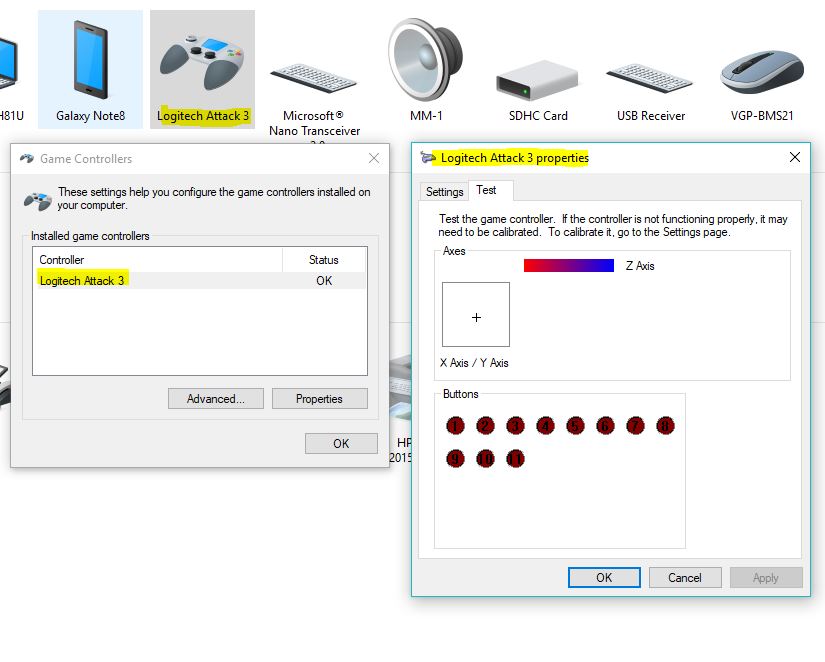Select the SDHC Card drive icon
Image resolution: width=825 pixels, height=662 pixels.
537,80
